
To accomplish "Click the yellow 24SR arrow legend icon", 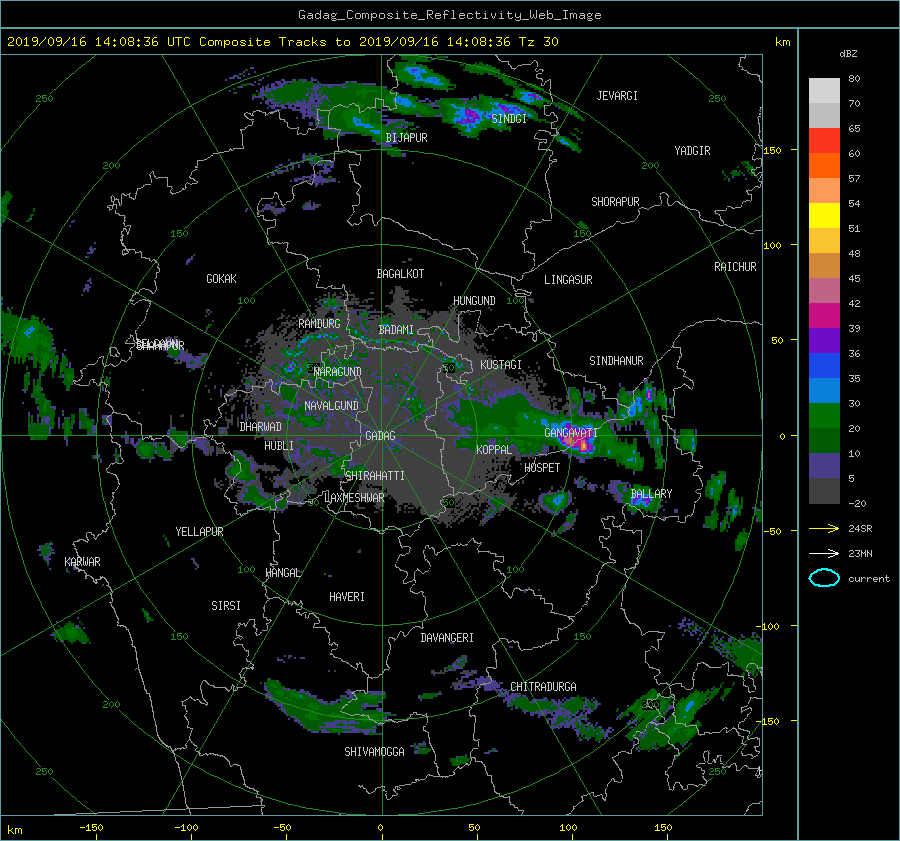I will click(x=824, y=528).
